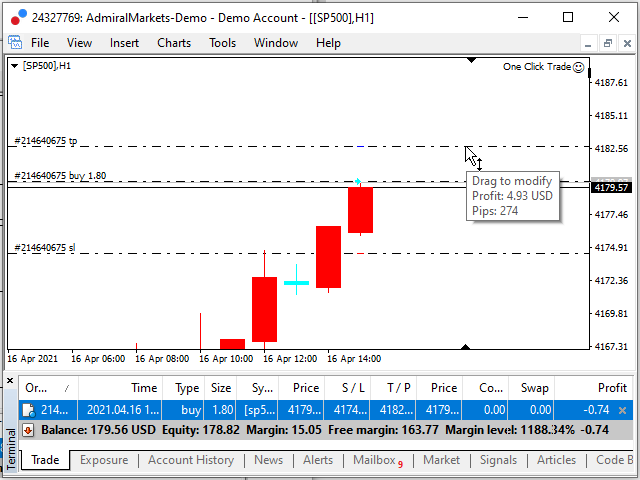
Task: Sort by the Time column header
Action: 120,388
